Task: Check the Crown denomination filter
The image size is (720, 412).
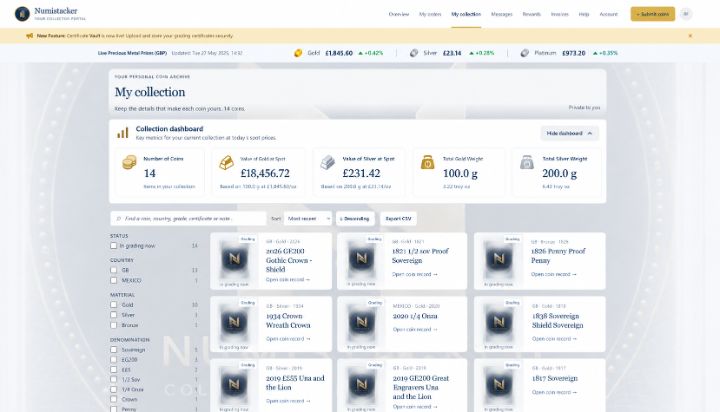Action: pyautogui.click(x=113, y=399)
